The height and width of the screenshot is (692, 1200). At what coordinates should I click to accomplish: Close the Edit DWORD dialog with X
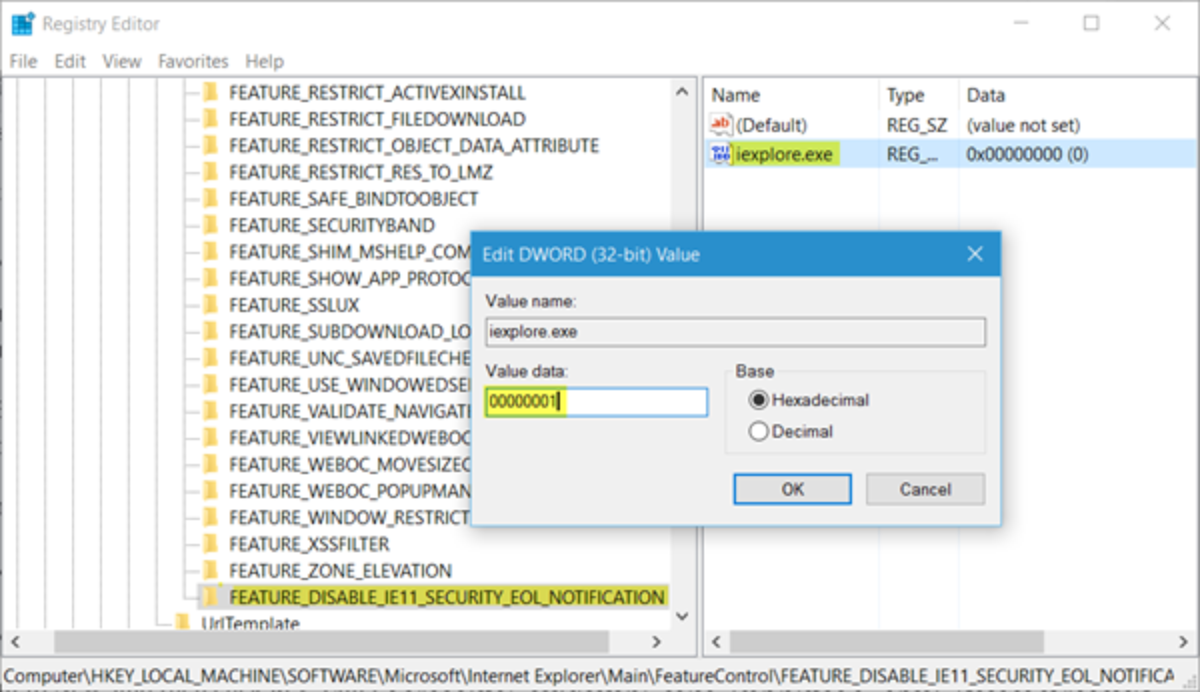click(975, 254)
